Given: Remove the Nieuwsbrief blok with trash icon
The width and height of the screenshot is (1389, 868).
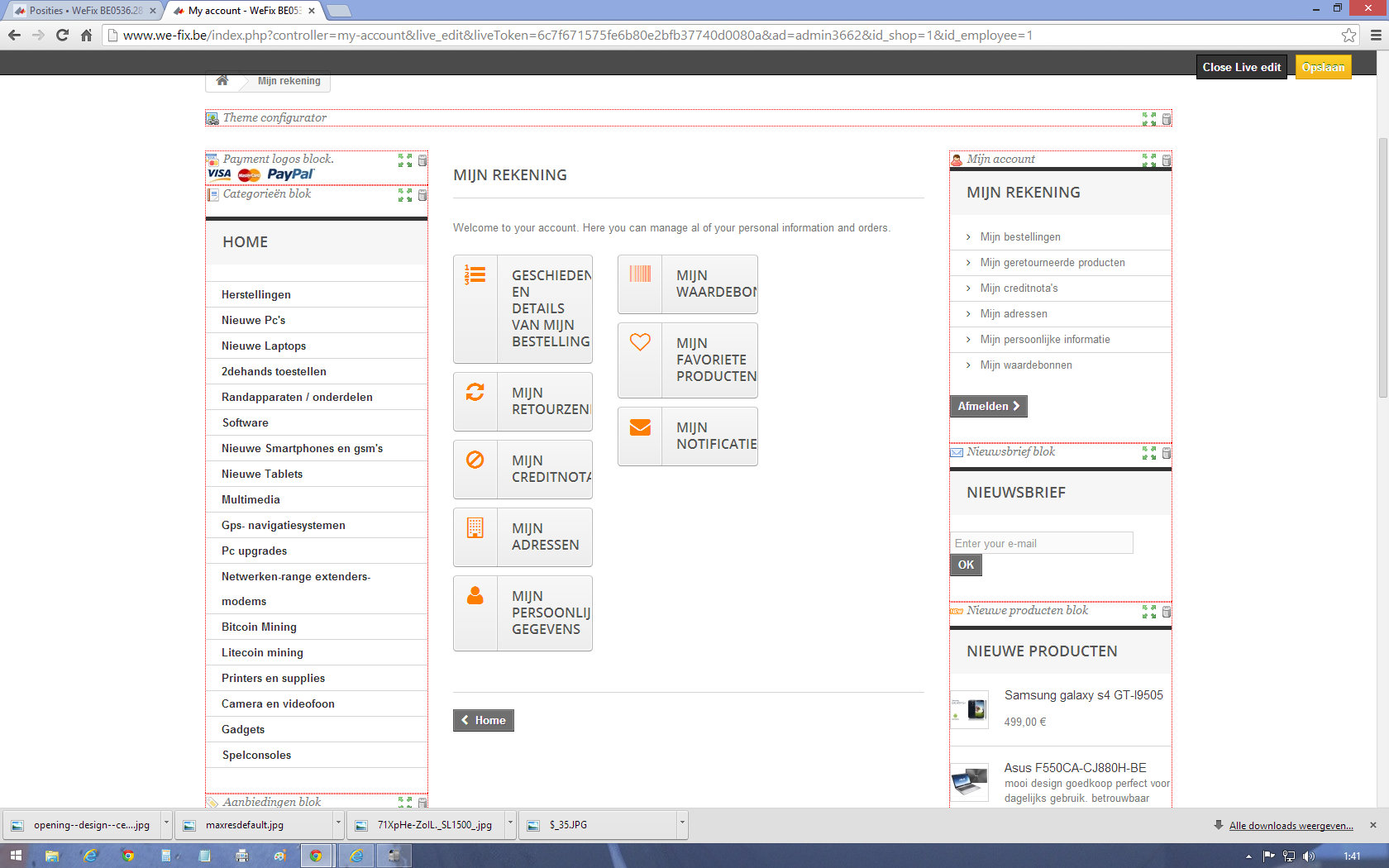Looking at the screenshot, I should click(1167, 453).
